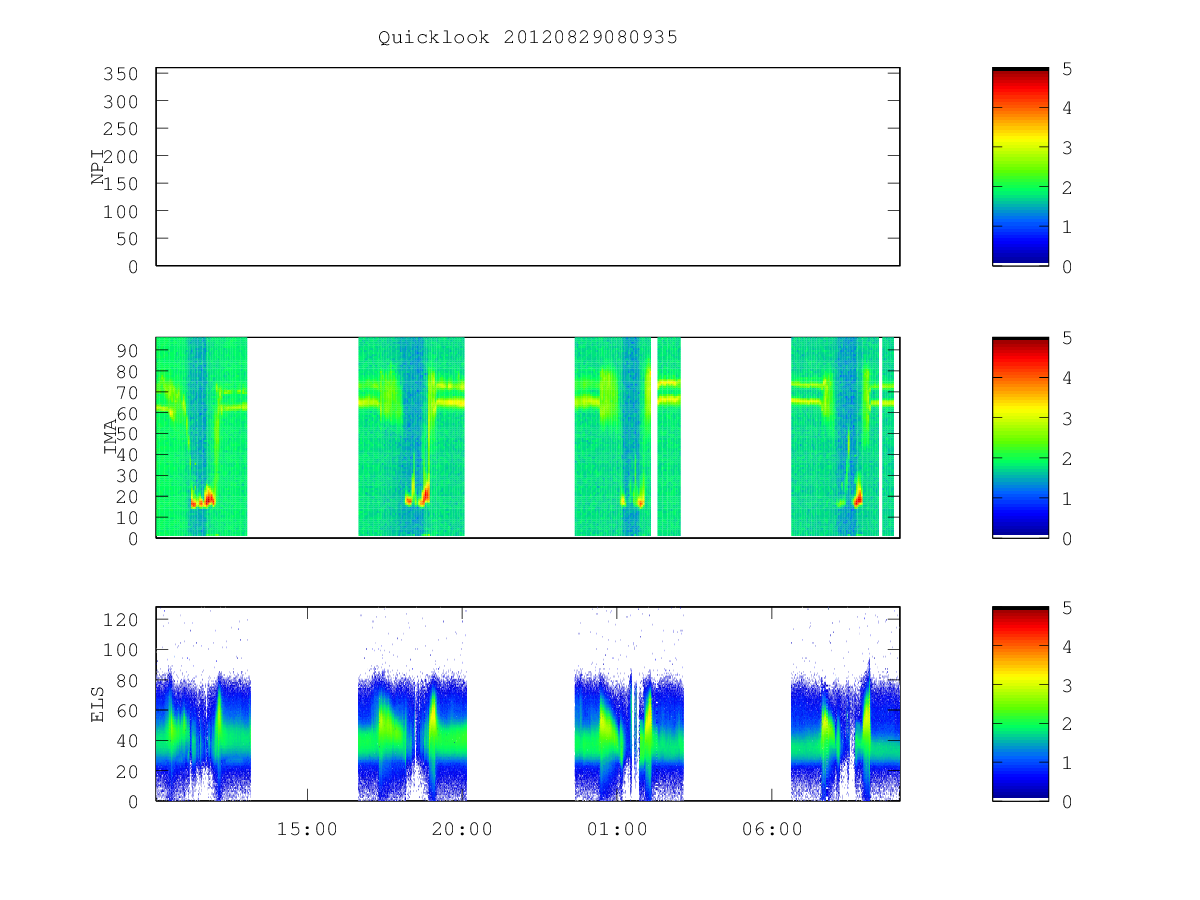Click the 06:00 time tick label
The image size is (1200, 900).
coord(772,829)
